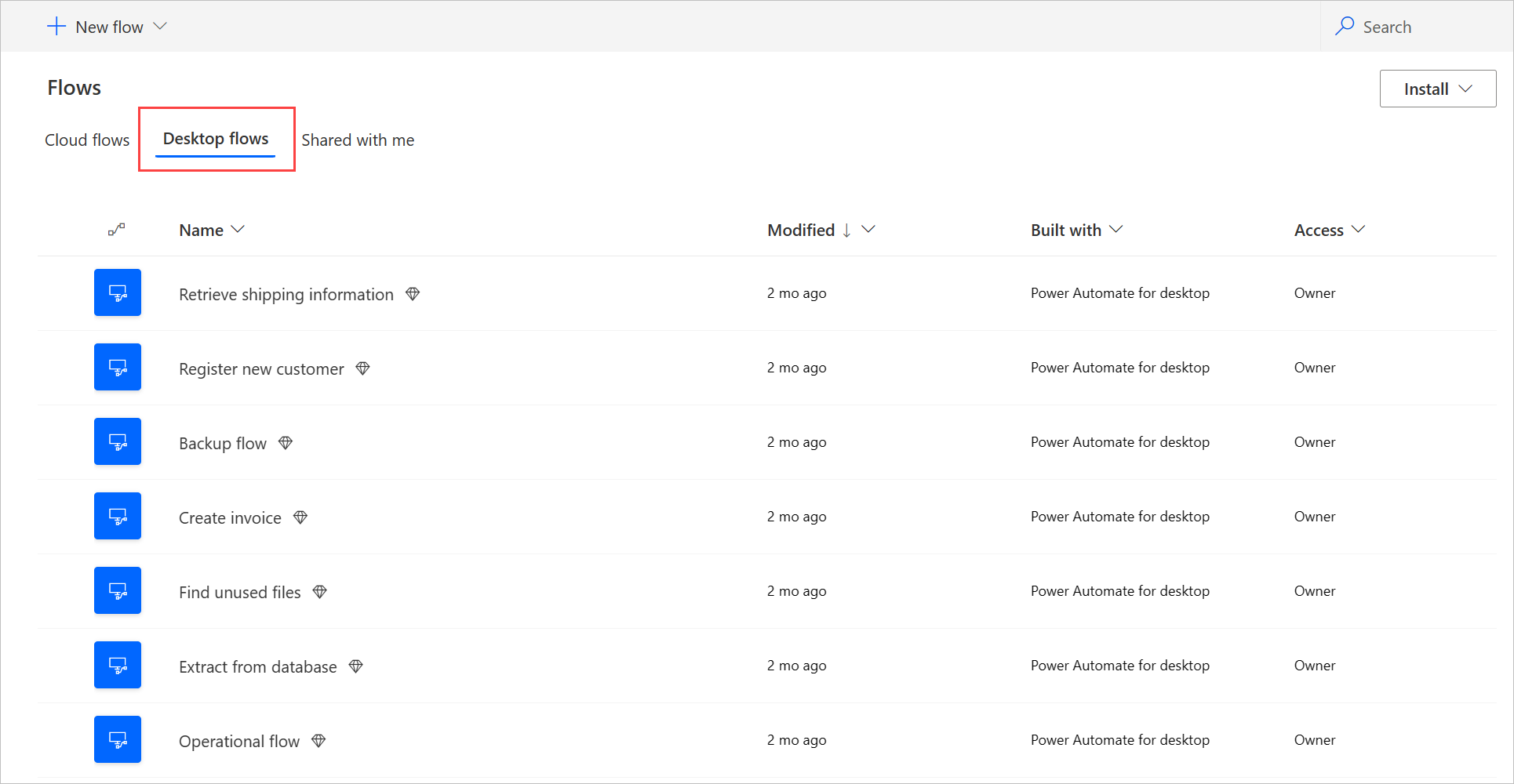This screenshot has height=784, width=1514.
Task: Click the Retrieve shipping information flow icon
Action: point(118,292)
